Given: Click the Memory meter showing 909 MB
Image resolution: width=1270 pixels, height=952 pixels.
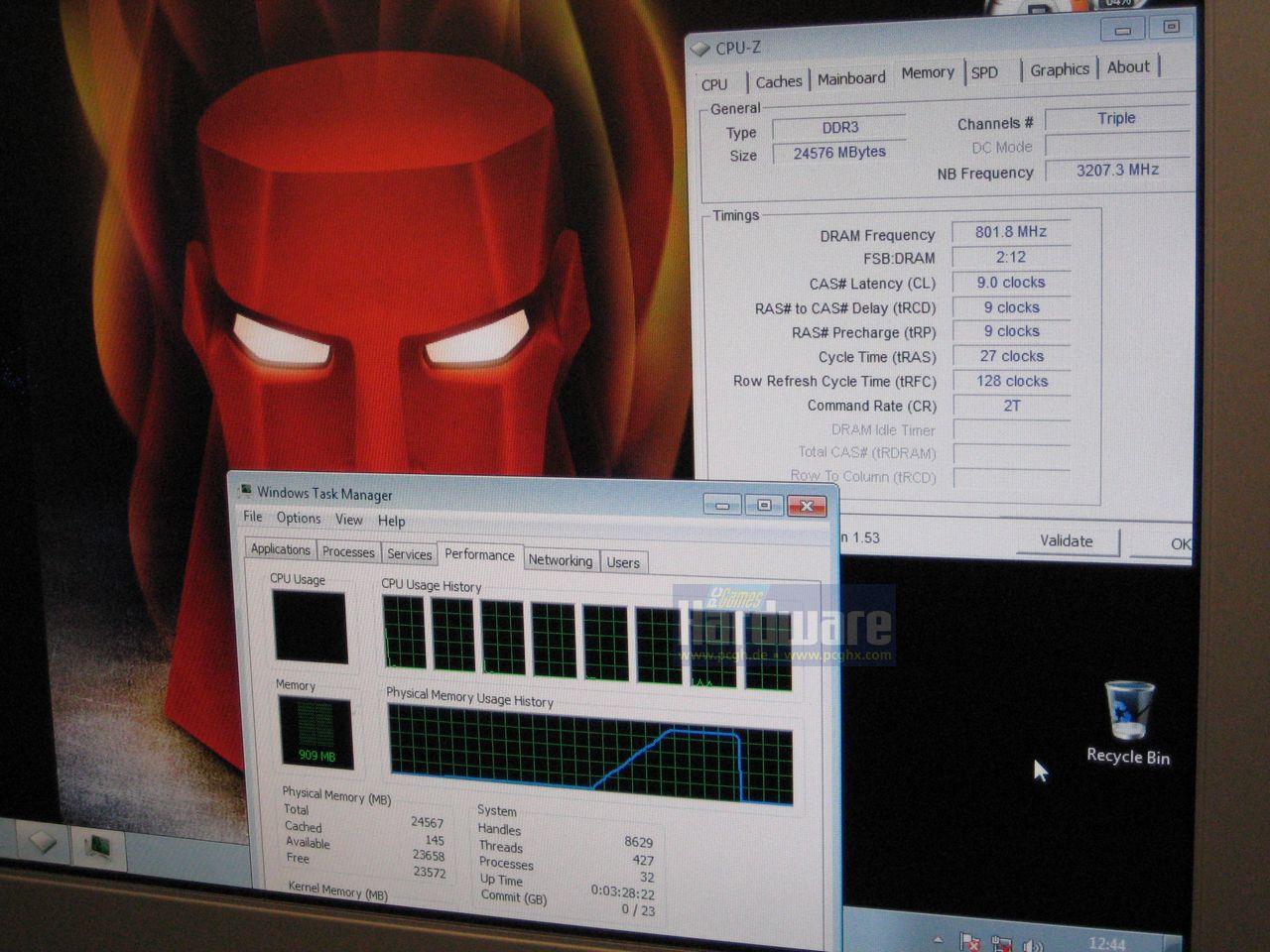Looking at the screenshot, I should click(316, 733).
